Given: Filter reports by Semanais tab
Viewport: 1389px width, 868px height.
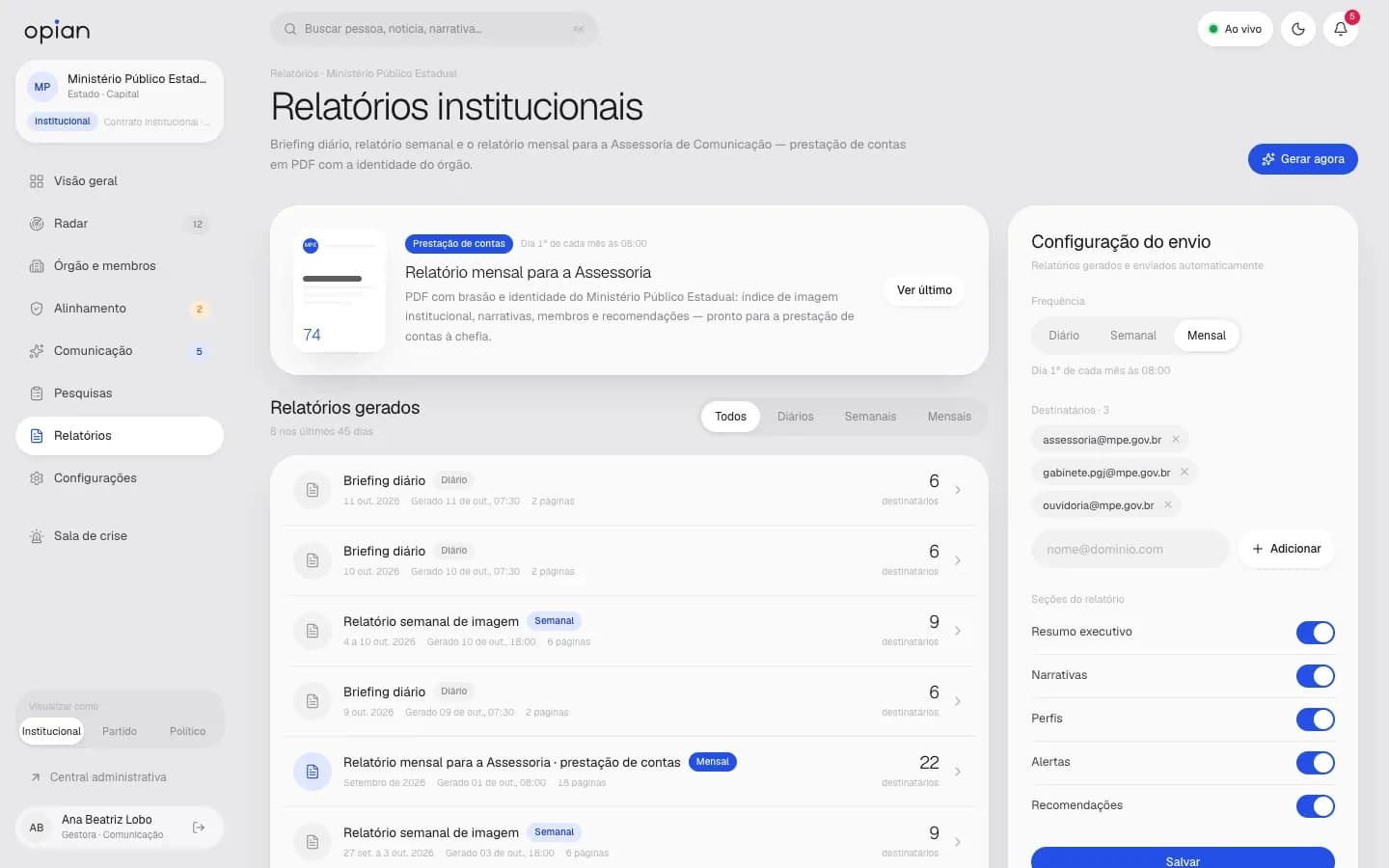Looking at the screenshot, I should (x=870, y=417).
